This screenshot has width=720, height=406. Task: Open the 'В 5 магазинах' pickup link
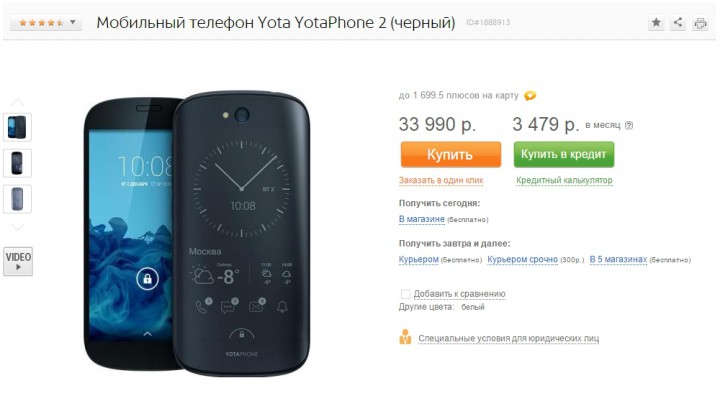click(x=618, y=259)
